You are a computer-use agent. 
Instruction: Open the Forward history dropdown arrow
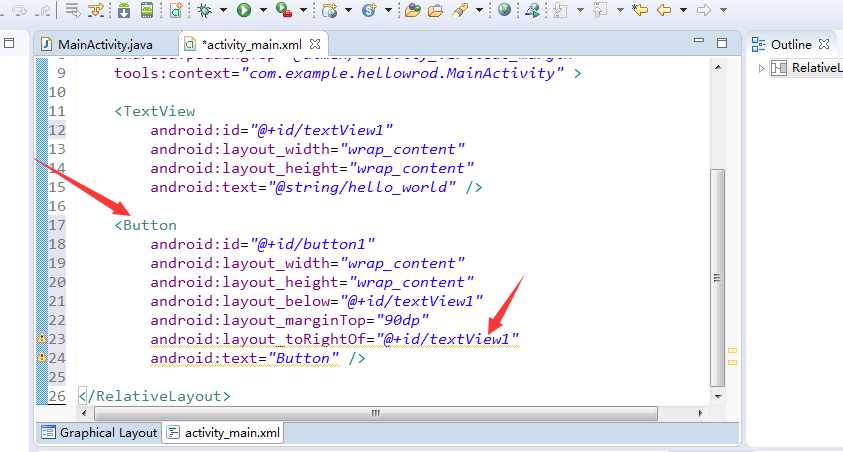tap(723, 10)
